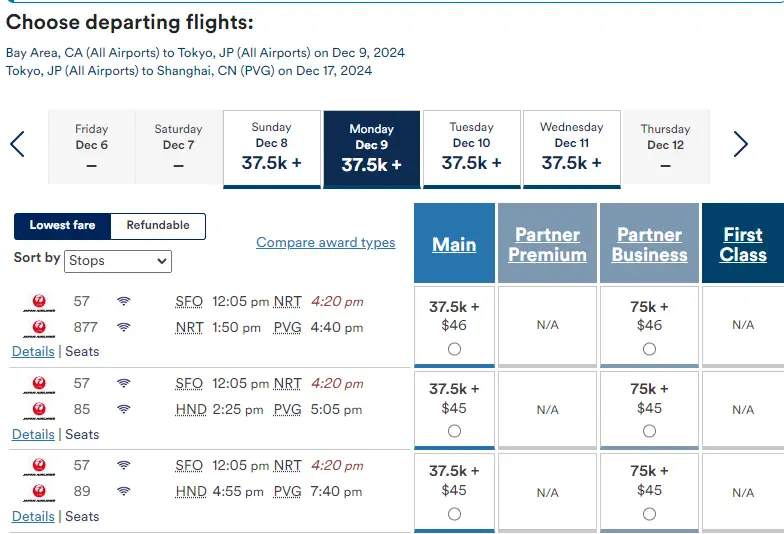Image resolution: width=784 pixels, height=534 pixels.
Task: Click Wi-Fi icon for flight 877
Action: tap(124, 327)
